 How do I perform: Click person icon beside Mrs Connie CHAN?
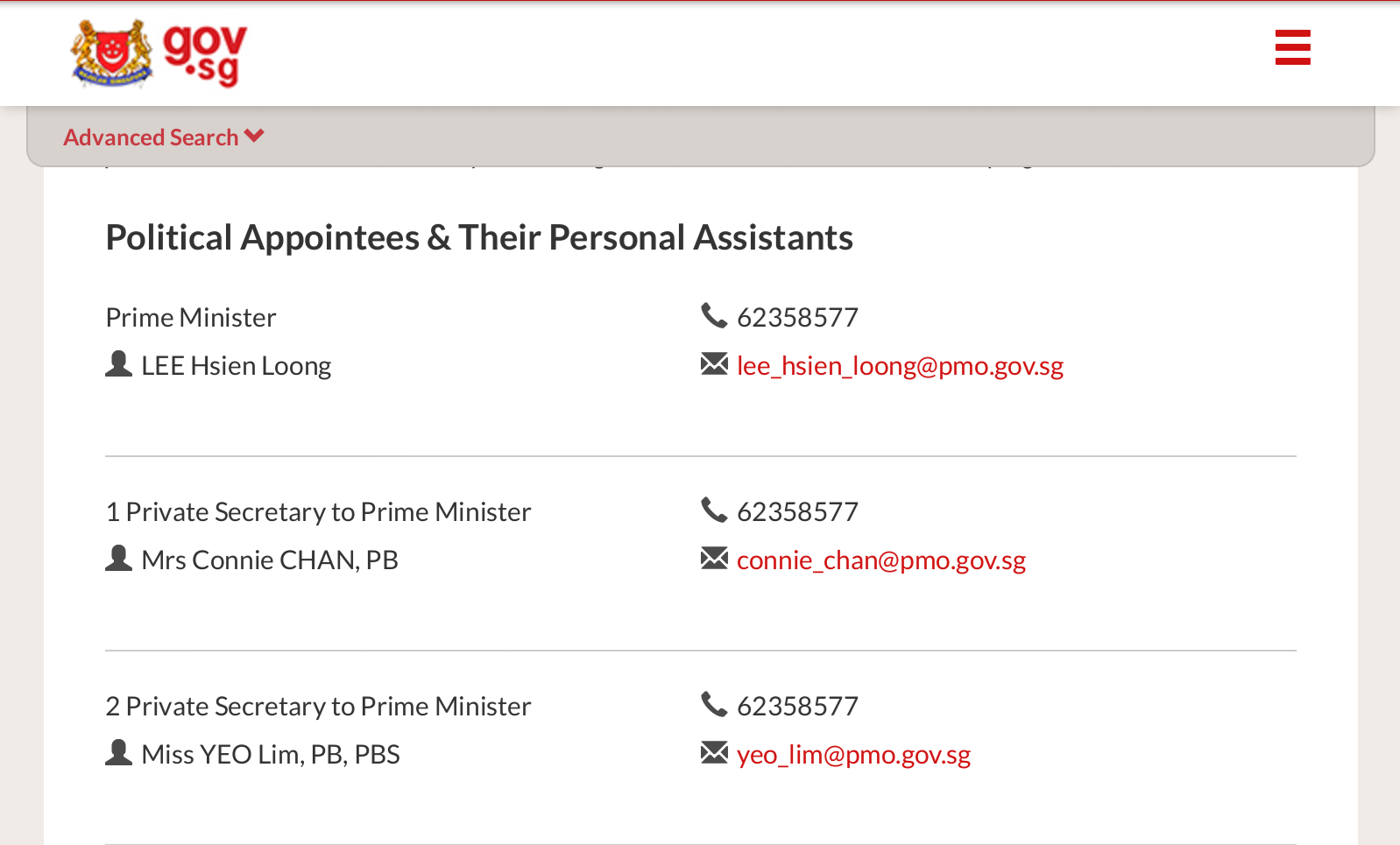(118, 558)
